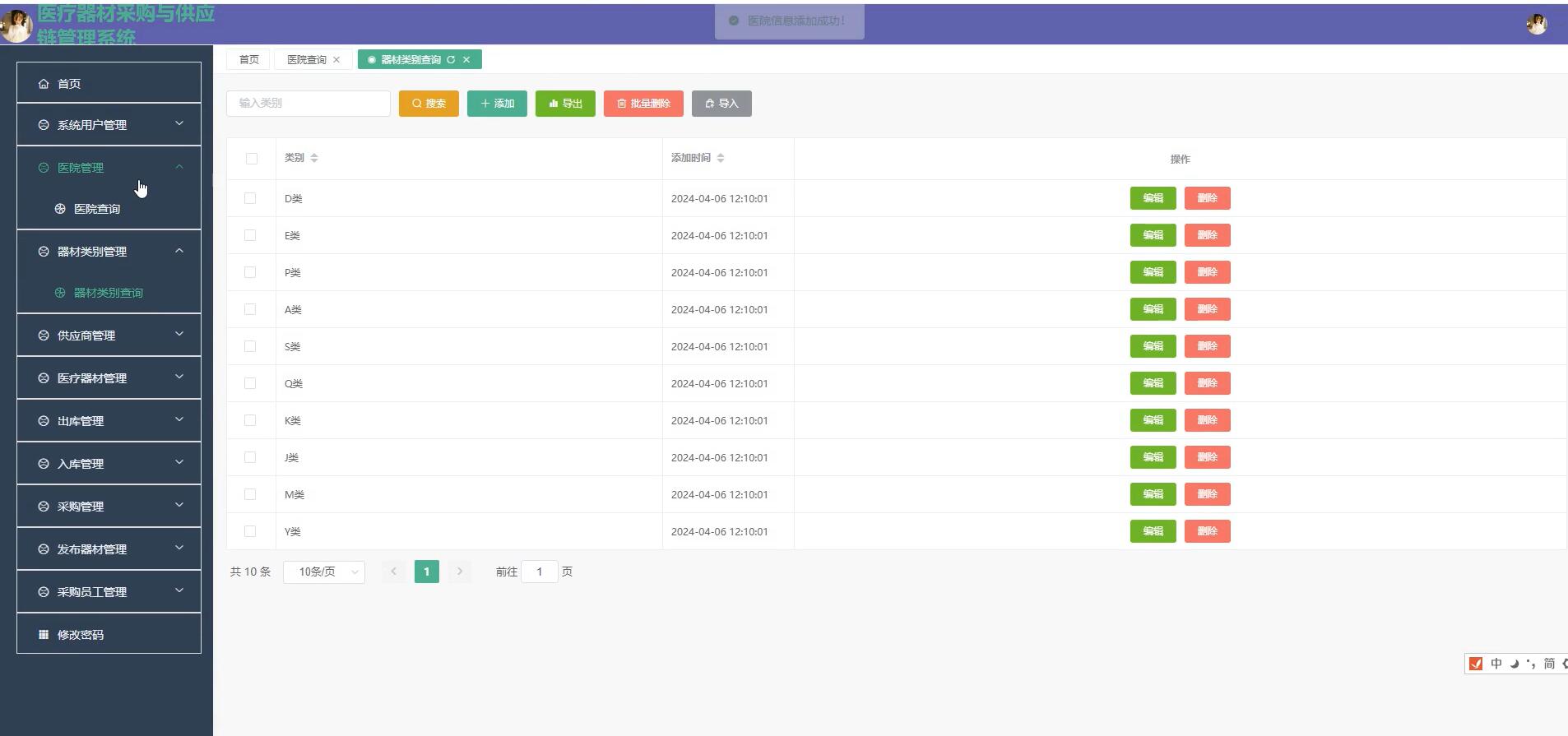Expand the 供应商管理 menu

[x=109, y=336]
